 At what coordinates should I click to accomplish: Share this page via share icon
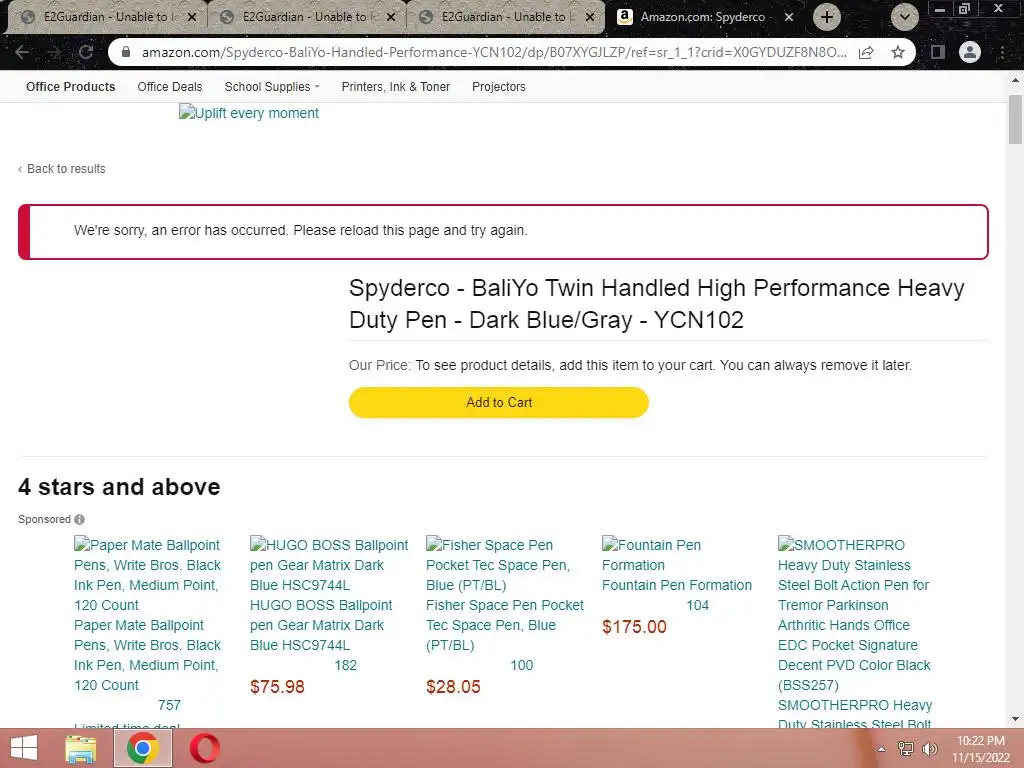pos(867,52)
